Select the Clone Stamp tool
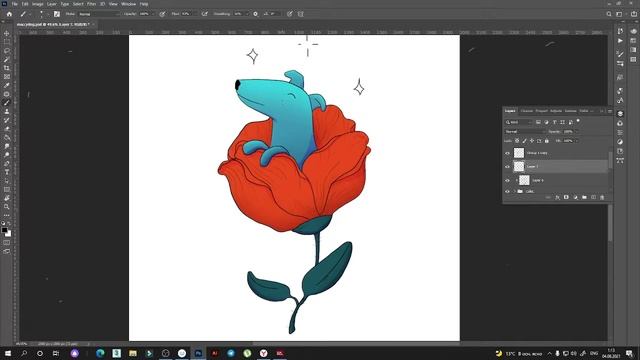Image resolution: width=640 pixels, height=360 pixels. click(x=7, y=111)
